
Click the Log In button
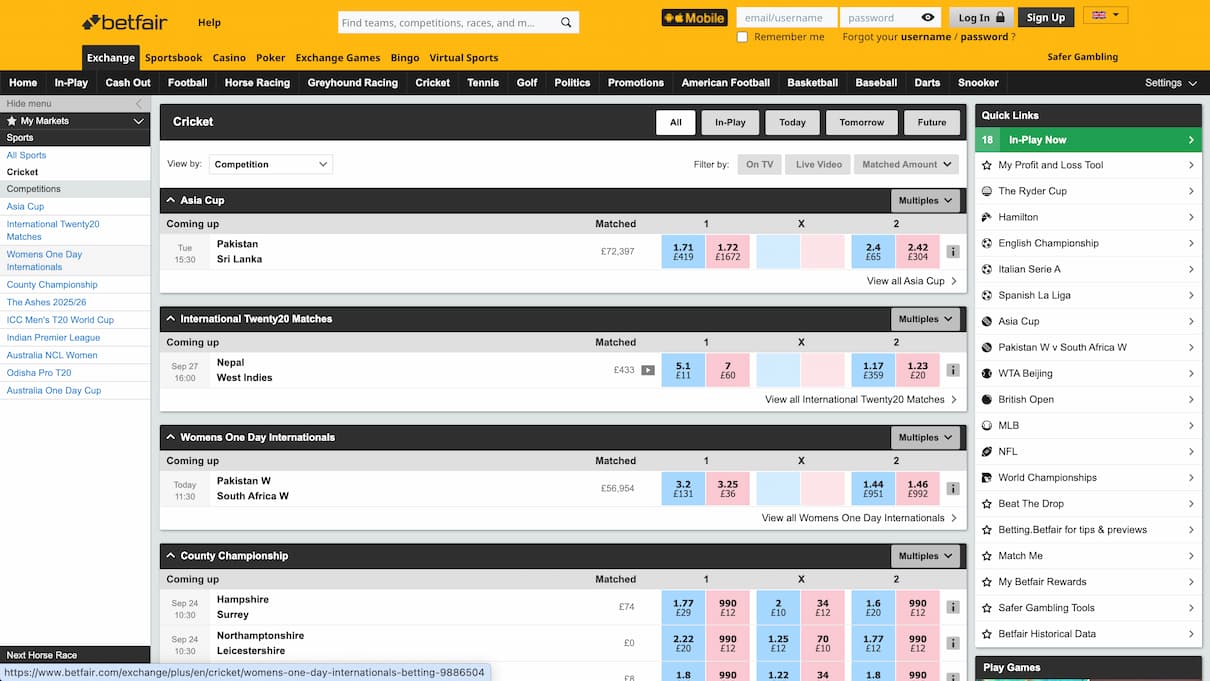click(x=981, y=17)
